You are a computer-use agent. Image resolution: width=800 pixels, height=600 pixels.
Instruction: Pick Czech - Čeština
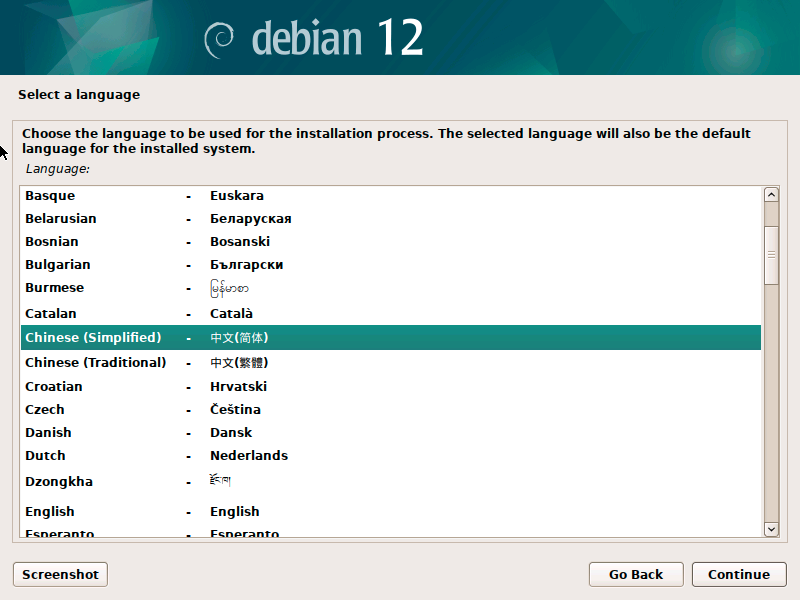pos(391,410)
